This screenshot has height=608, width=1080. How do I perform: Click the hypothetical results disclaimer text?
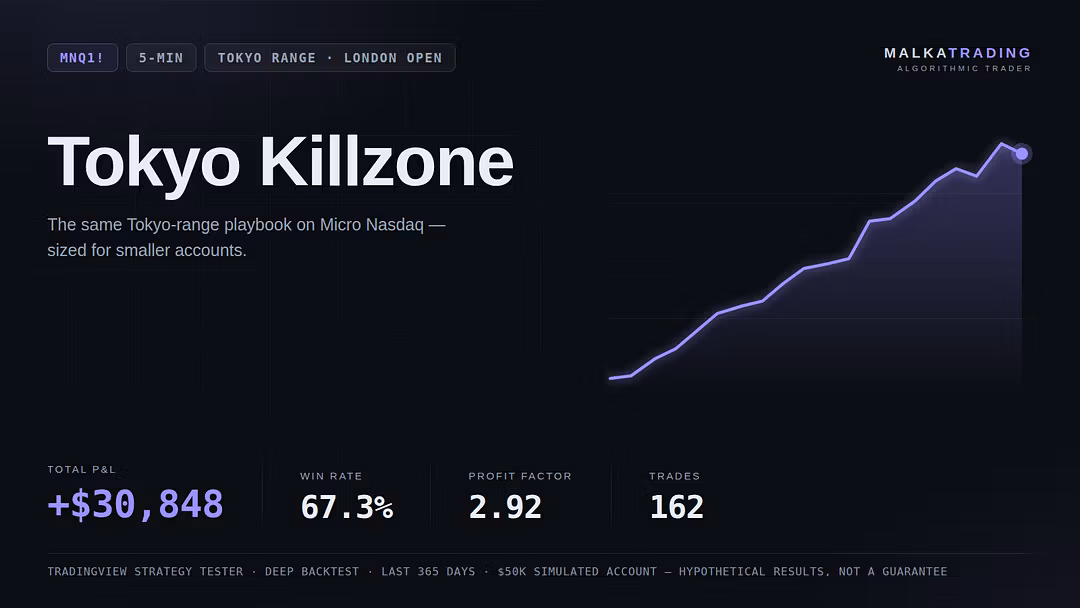click(x=813, y=572)
